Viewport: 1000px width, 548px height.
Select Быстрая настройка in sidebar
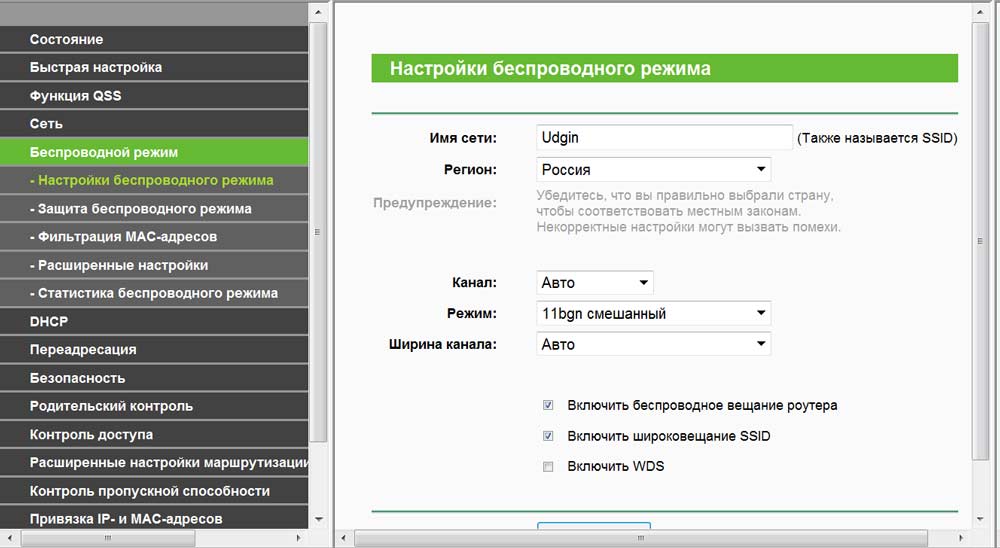(x=95, y=67)
